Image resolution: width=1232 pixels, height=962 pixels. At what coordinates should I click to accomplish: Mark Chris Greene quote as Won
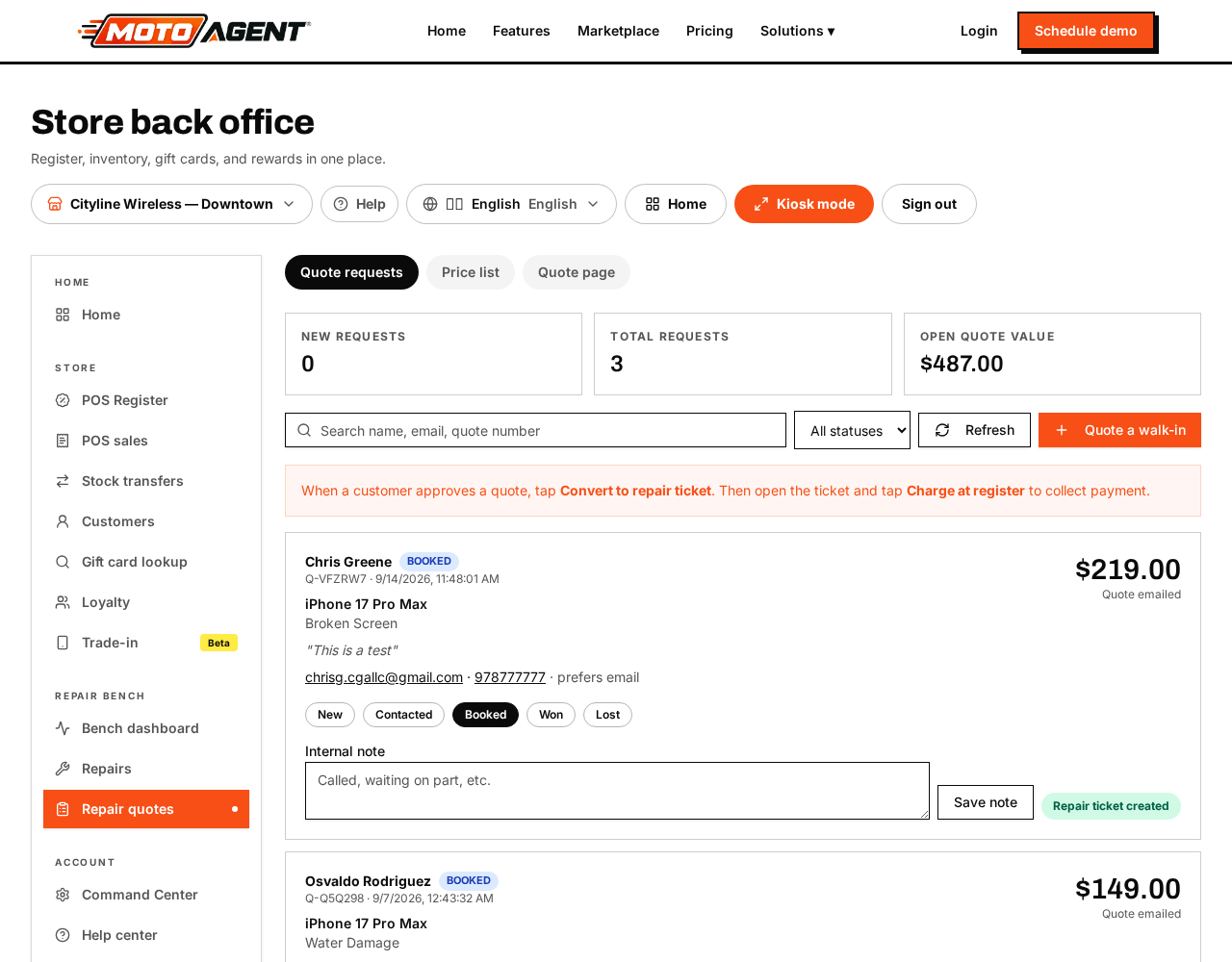click(x=551, y=715)
